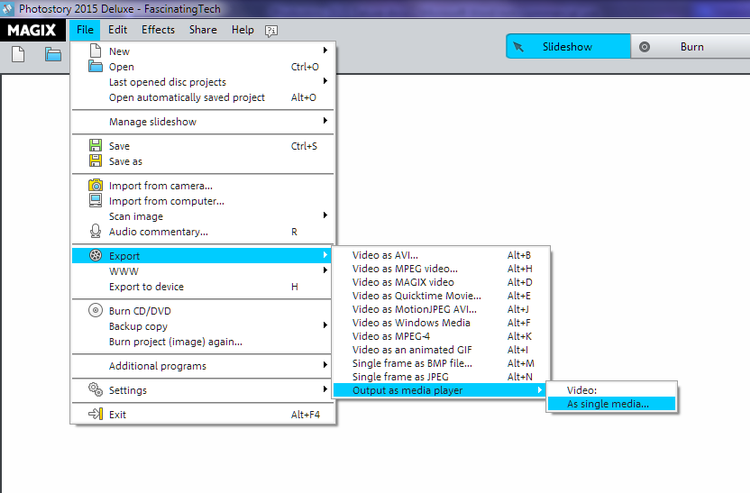
Task: Open the Share menu
Action: point(203,30)
